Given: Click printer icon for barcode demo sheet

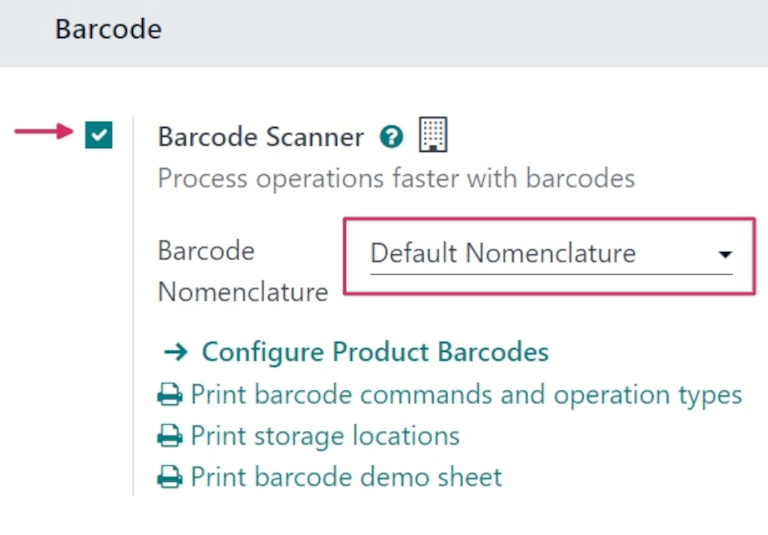Looking at the screenshot, I should coord(170,477).
